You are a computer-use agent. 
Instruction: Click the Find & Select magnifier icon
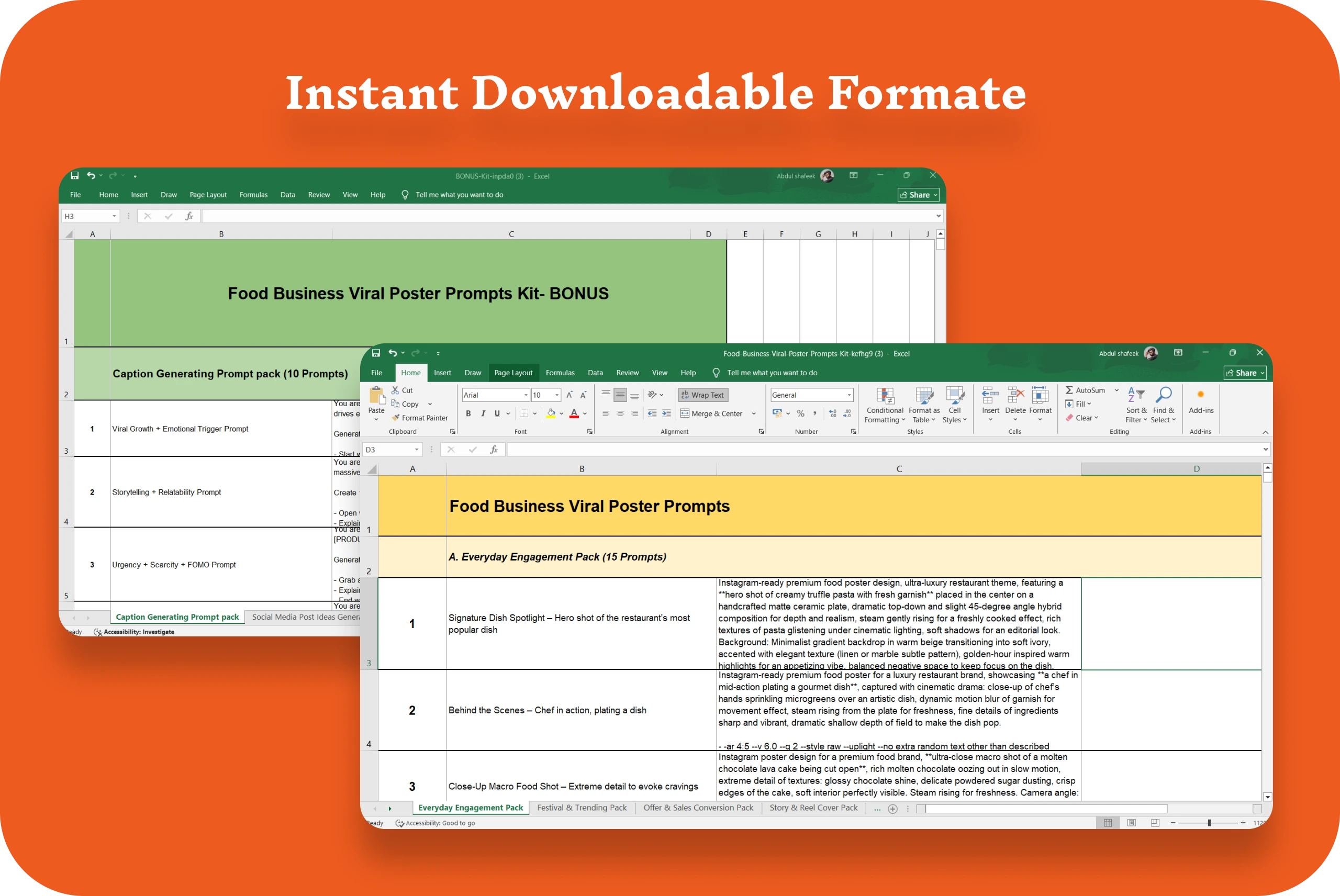tap(1164, 395)
